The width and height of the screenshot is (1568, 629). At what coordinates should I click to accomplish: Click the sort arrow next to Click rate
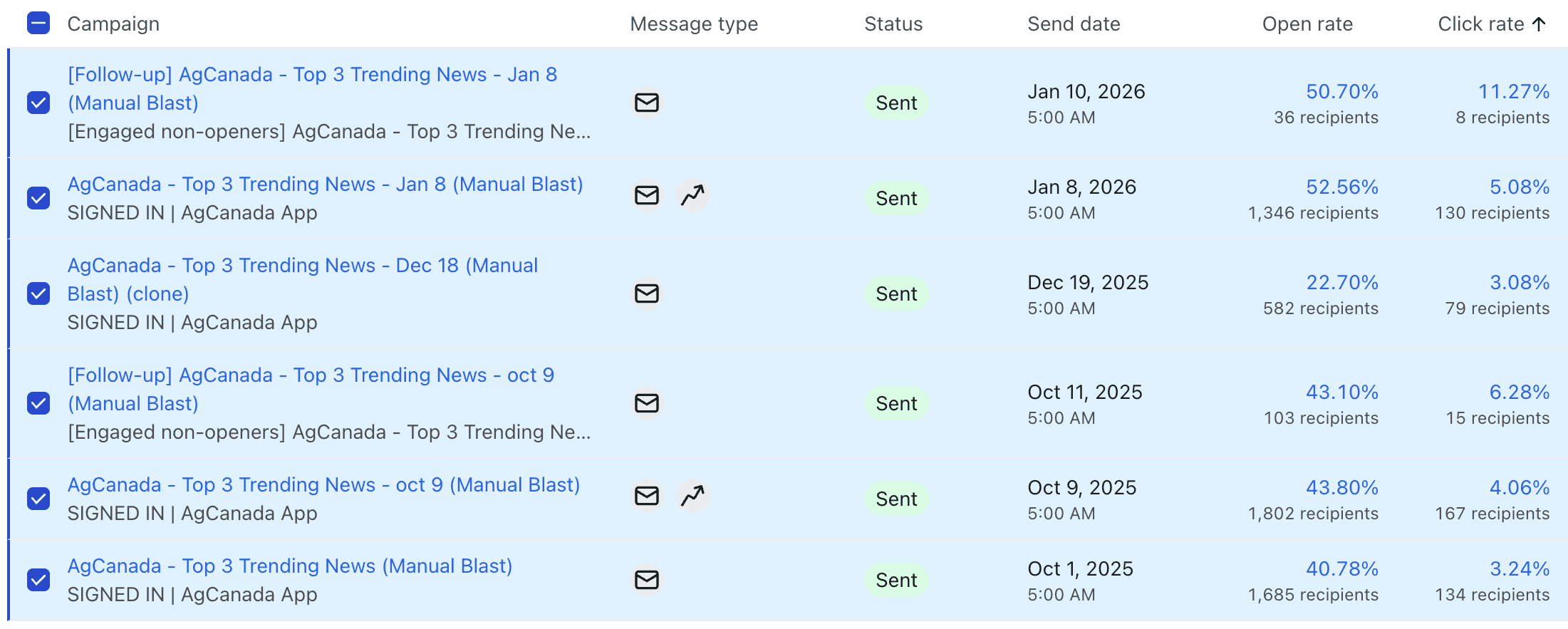tap(1539, 24)
